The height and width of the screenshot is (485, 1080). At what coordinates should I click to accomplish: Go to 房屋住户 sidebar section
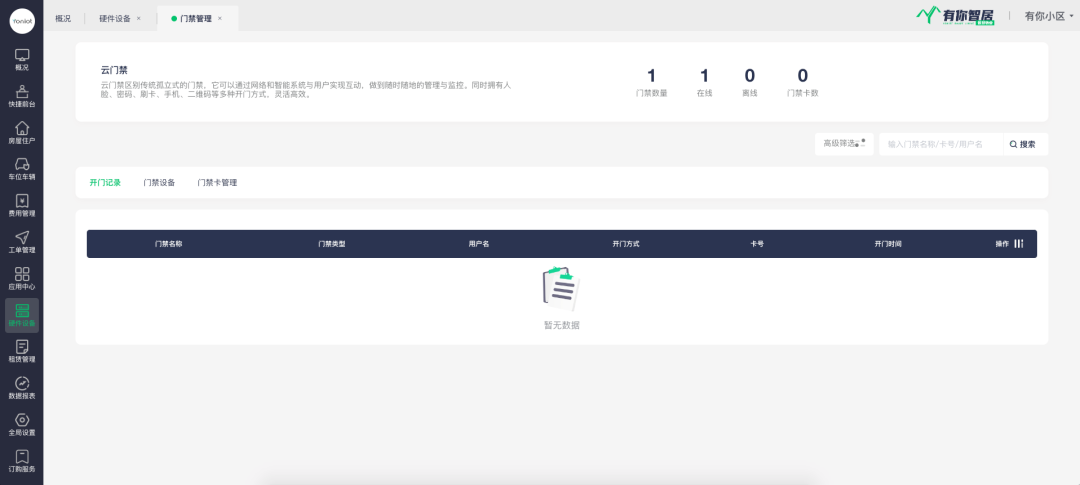(21, 132)
